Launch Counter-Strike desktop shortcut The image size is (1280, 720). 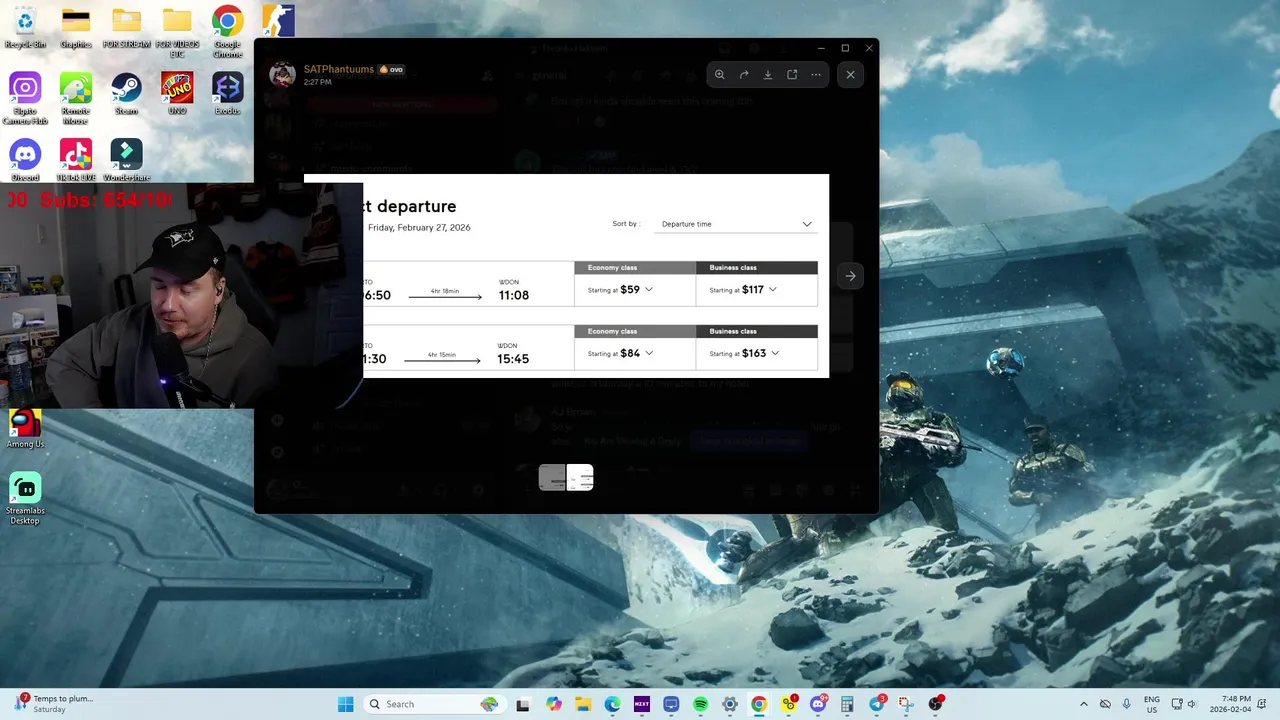pyautogui.click(x=278, y=22)
